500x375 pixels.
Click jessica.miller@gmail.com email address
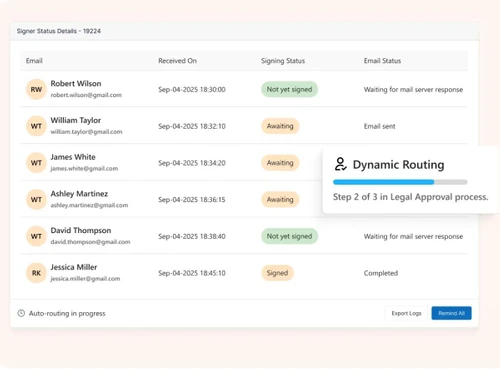(85, 279)
